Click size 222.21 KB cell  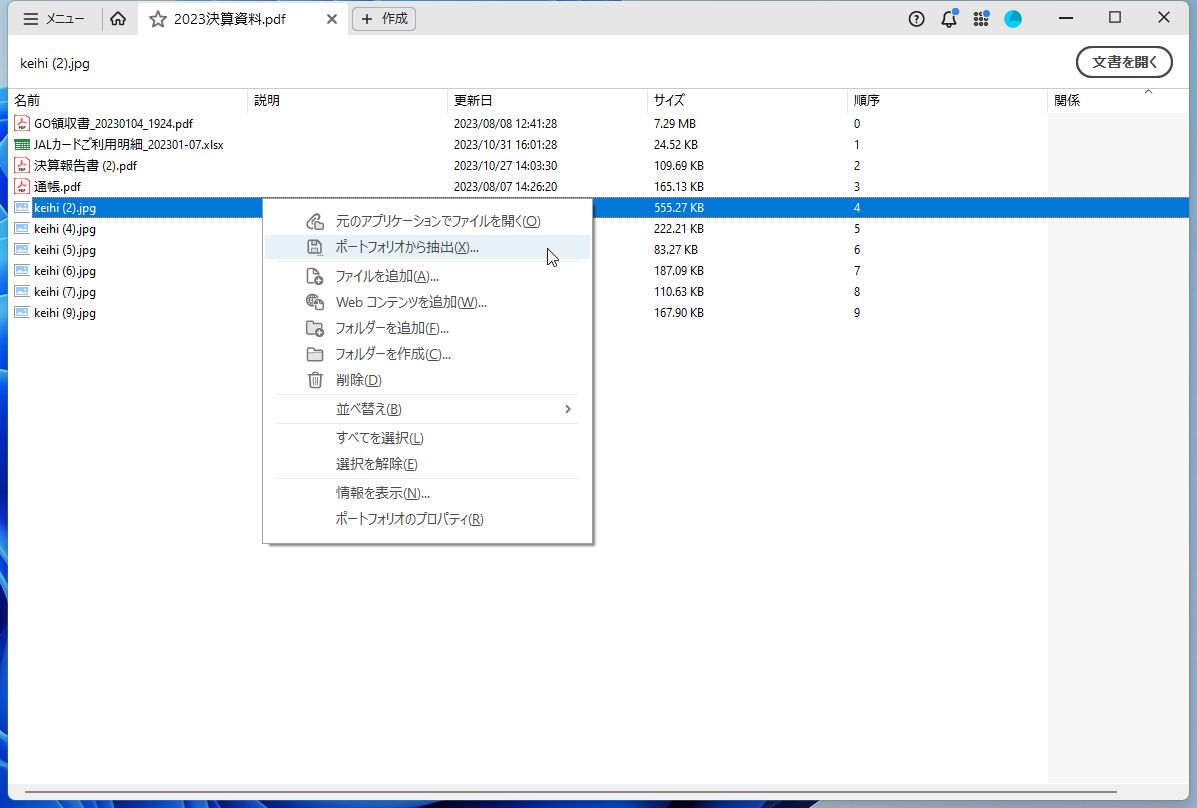(x=679, y=228)
